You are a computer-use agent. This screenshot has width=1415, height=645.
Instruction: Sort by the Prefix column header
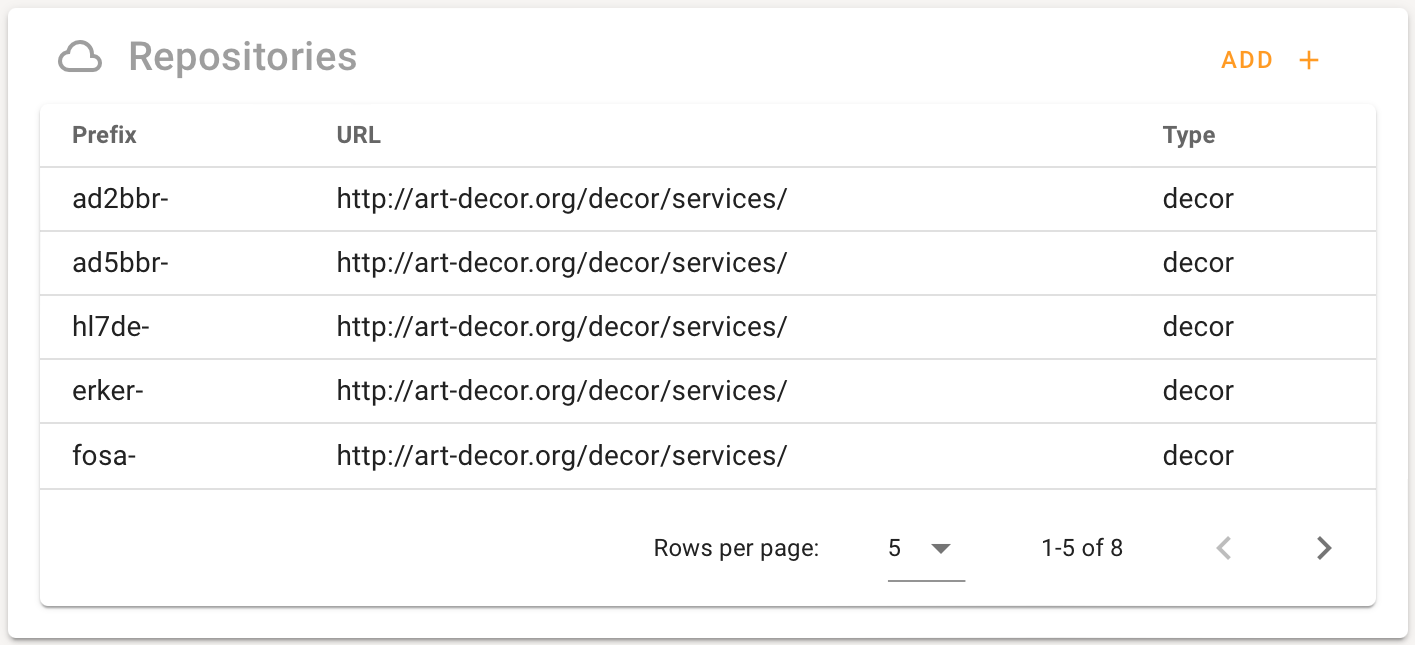coord(104,135)
